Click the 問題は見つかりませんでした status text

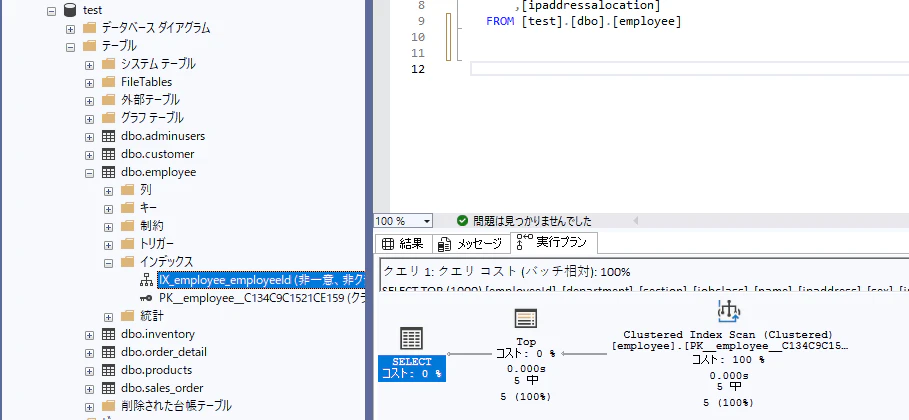(532, 221)
